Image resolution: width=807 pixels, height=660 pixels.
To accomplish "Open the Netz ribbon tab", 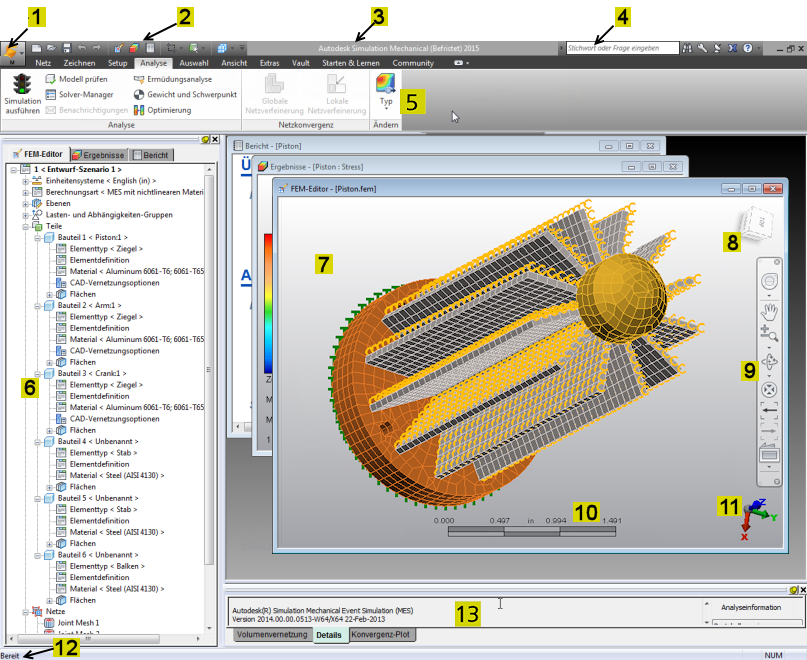I will 43,63.
